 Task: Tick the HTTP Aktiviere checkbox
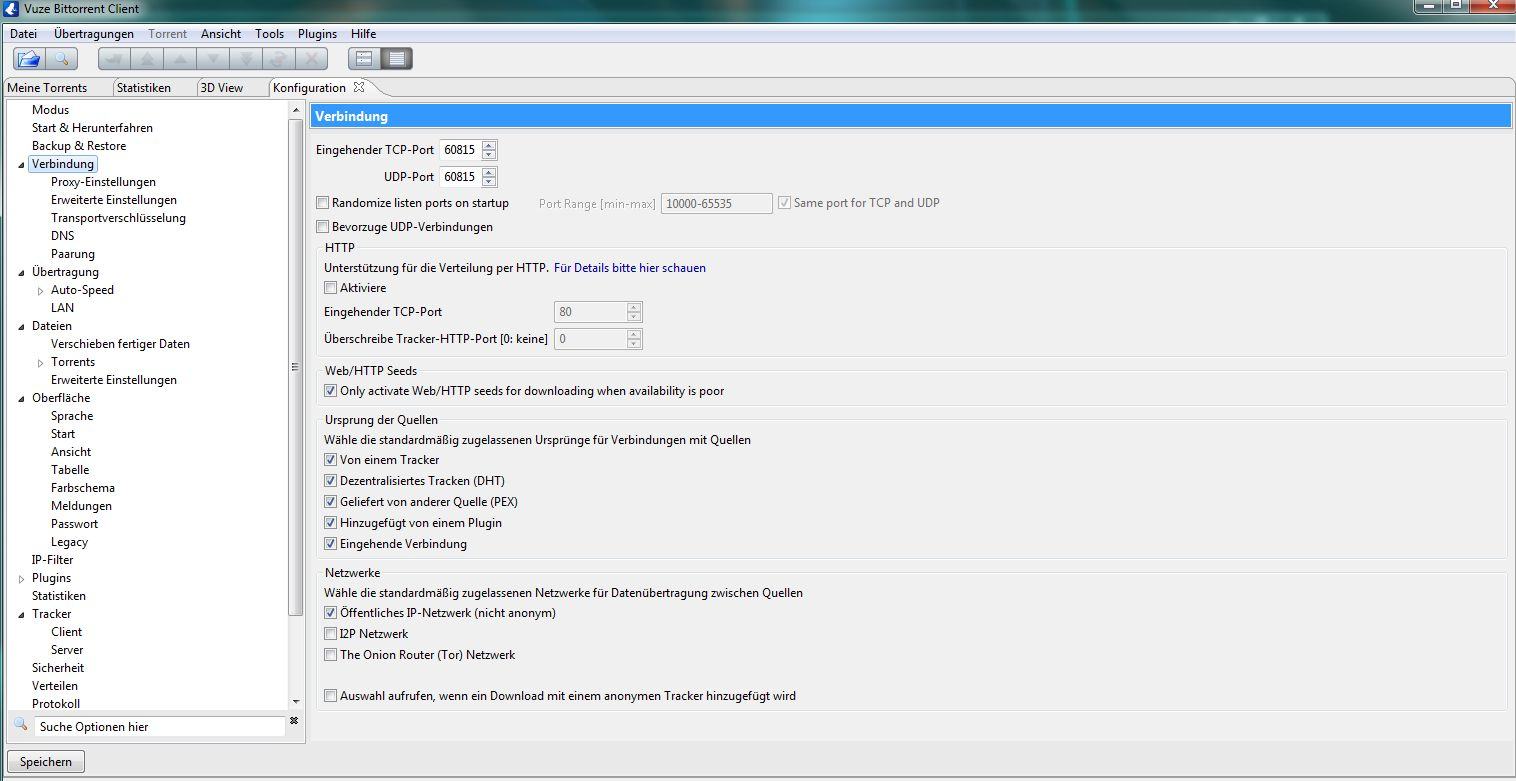click(x=330, y=288)
